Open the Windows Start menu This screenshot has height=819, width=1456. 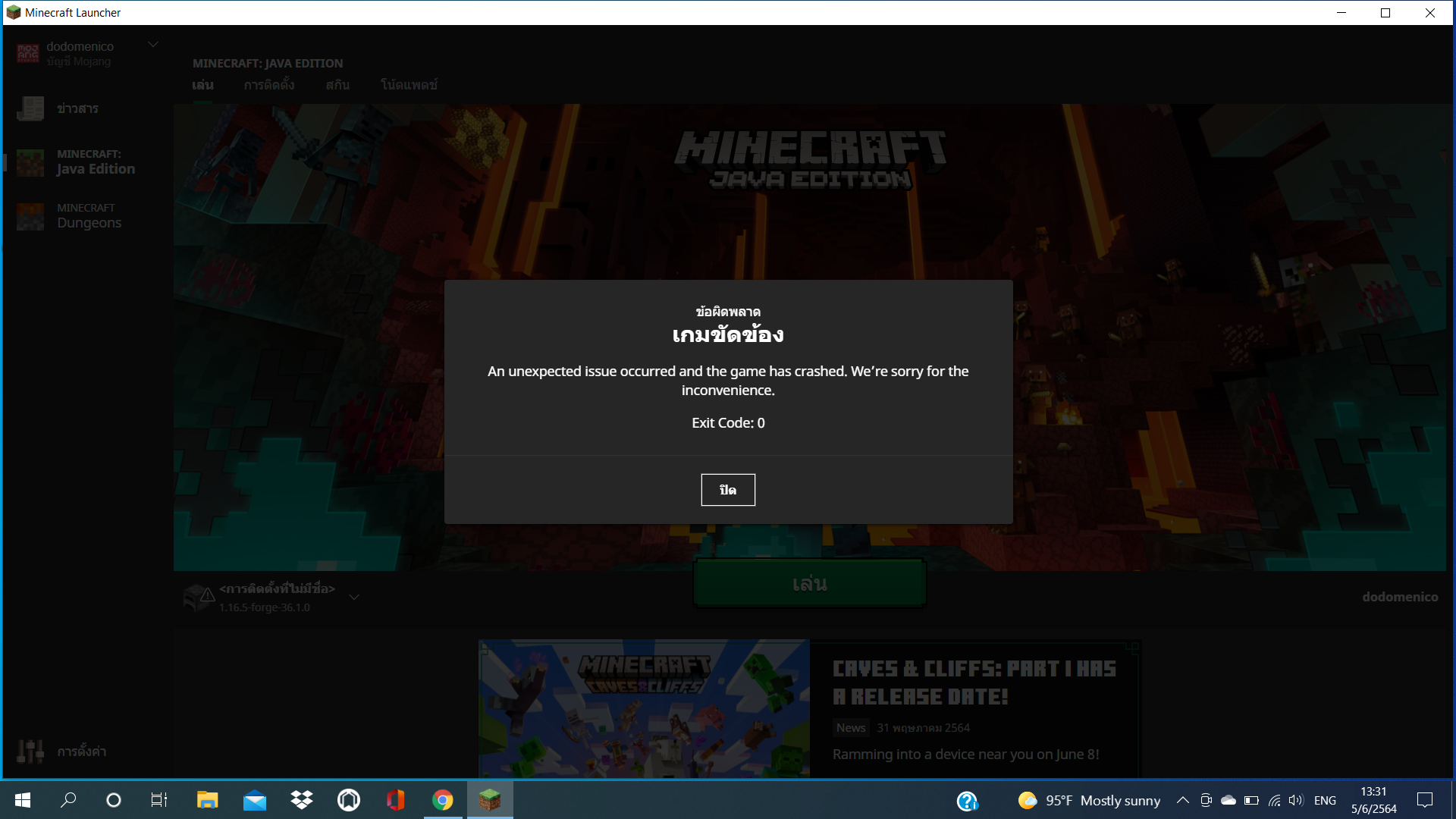23,800
